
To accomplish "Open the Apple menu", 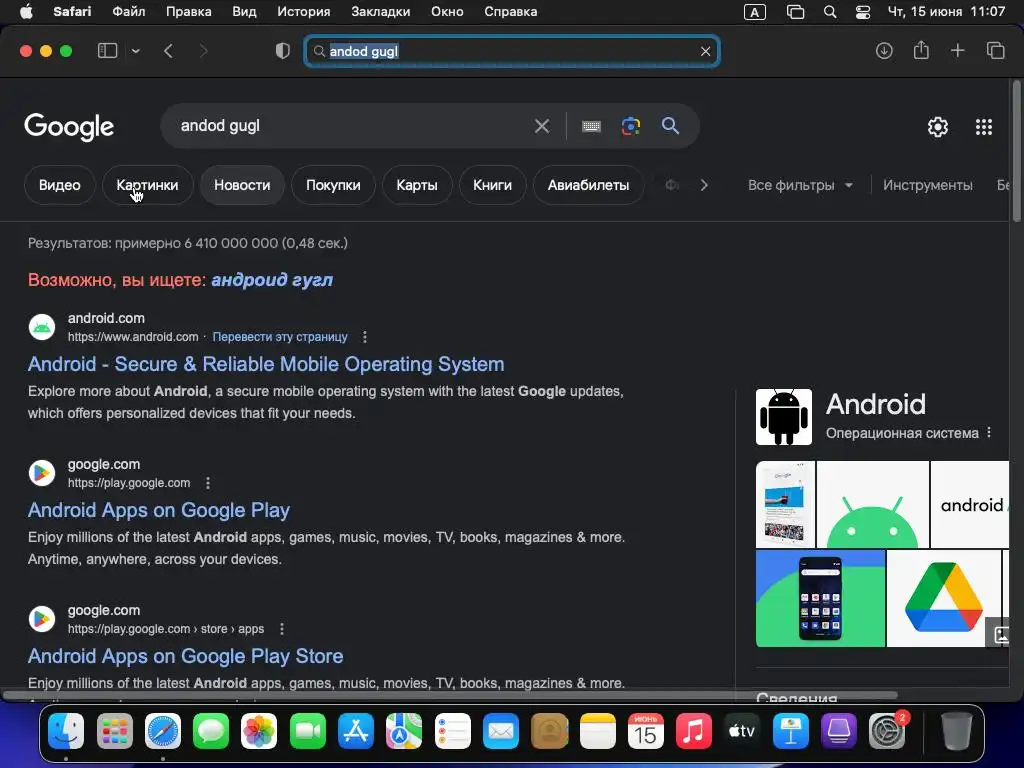I will [26, 12].
